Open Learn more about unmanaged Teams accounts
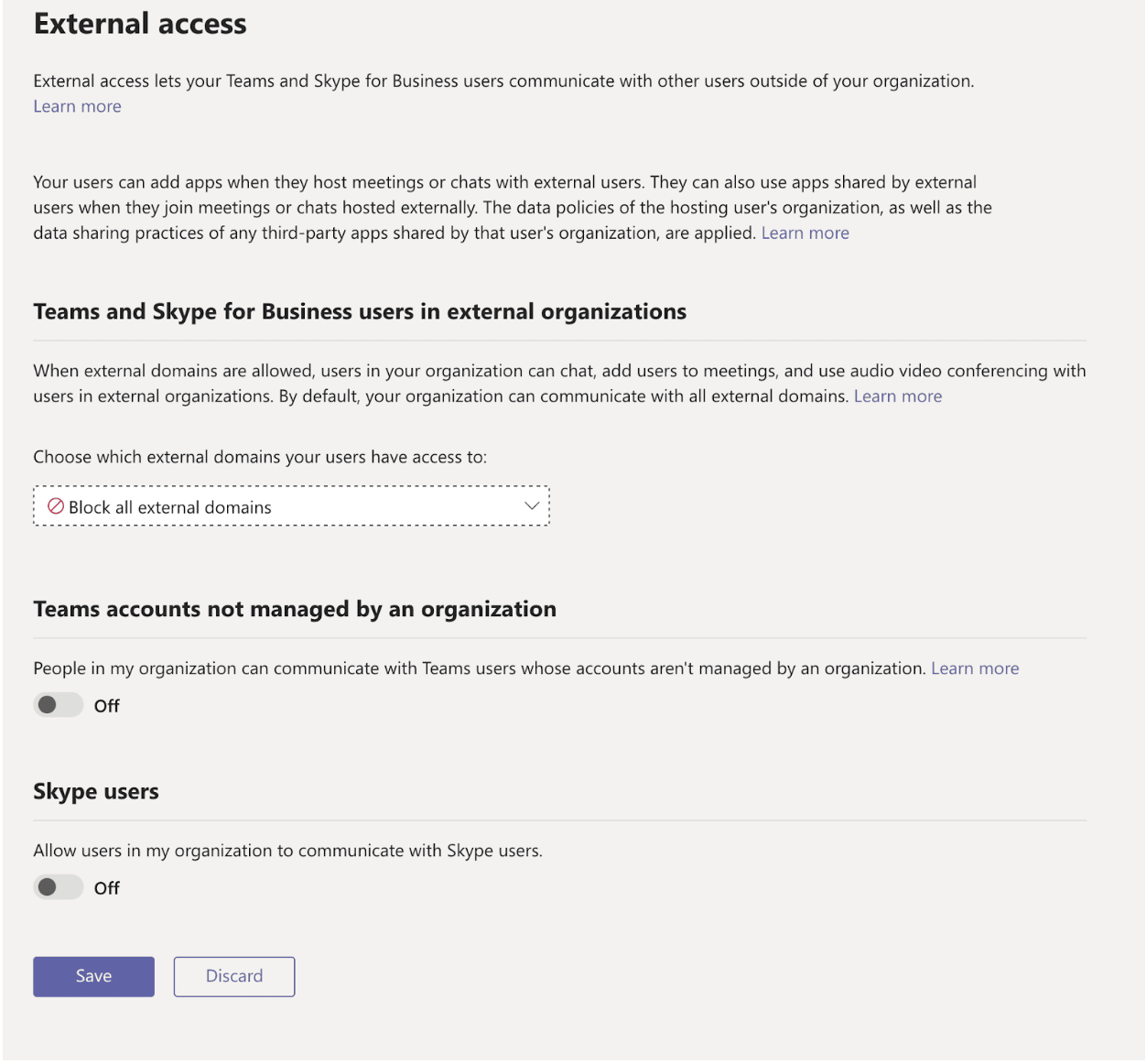 (x=975, y=668)
